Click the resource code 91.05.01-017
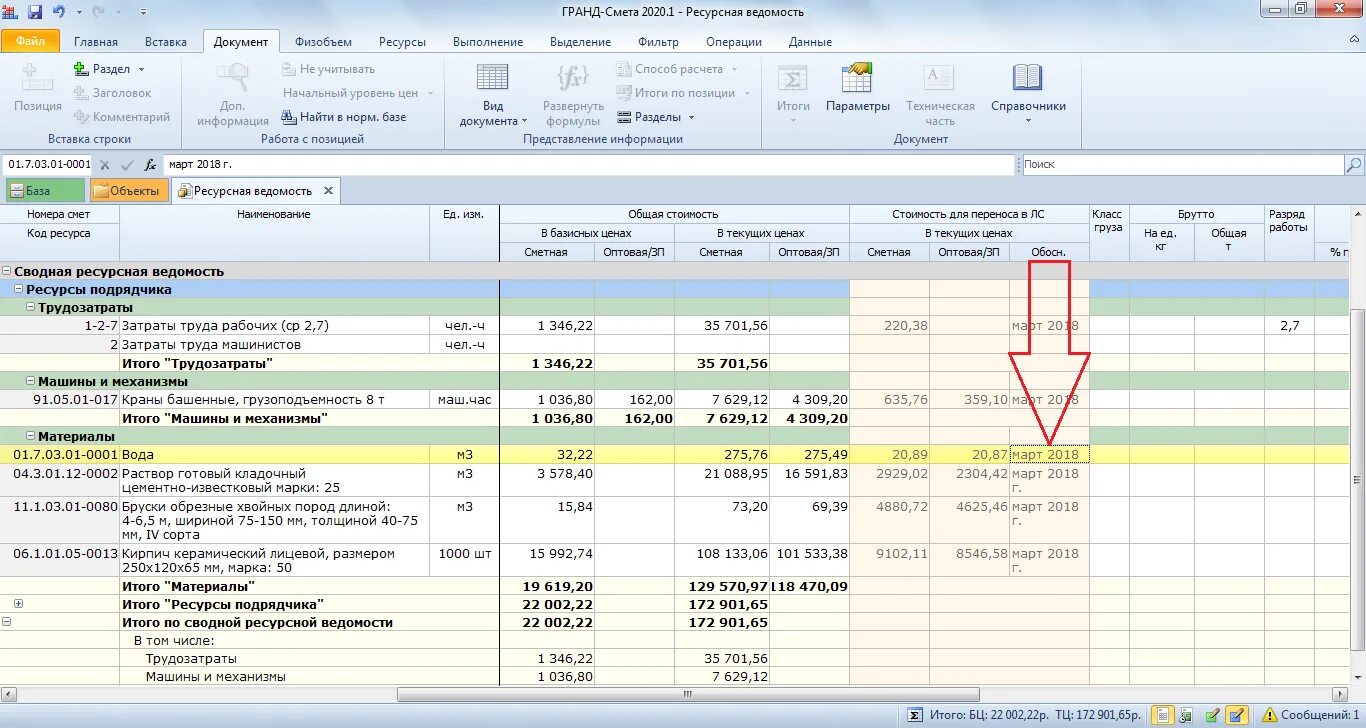This screenshot has width=1366, height=728. (75, 399)
